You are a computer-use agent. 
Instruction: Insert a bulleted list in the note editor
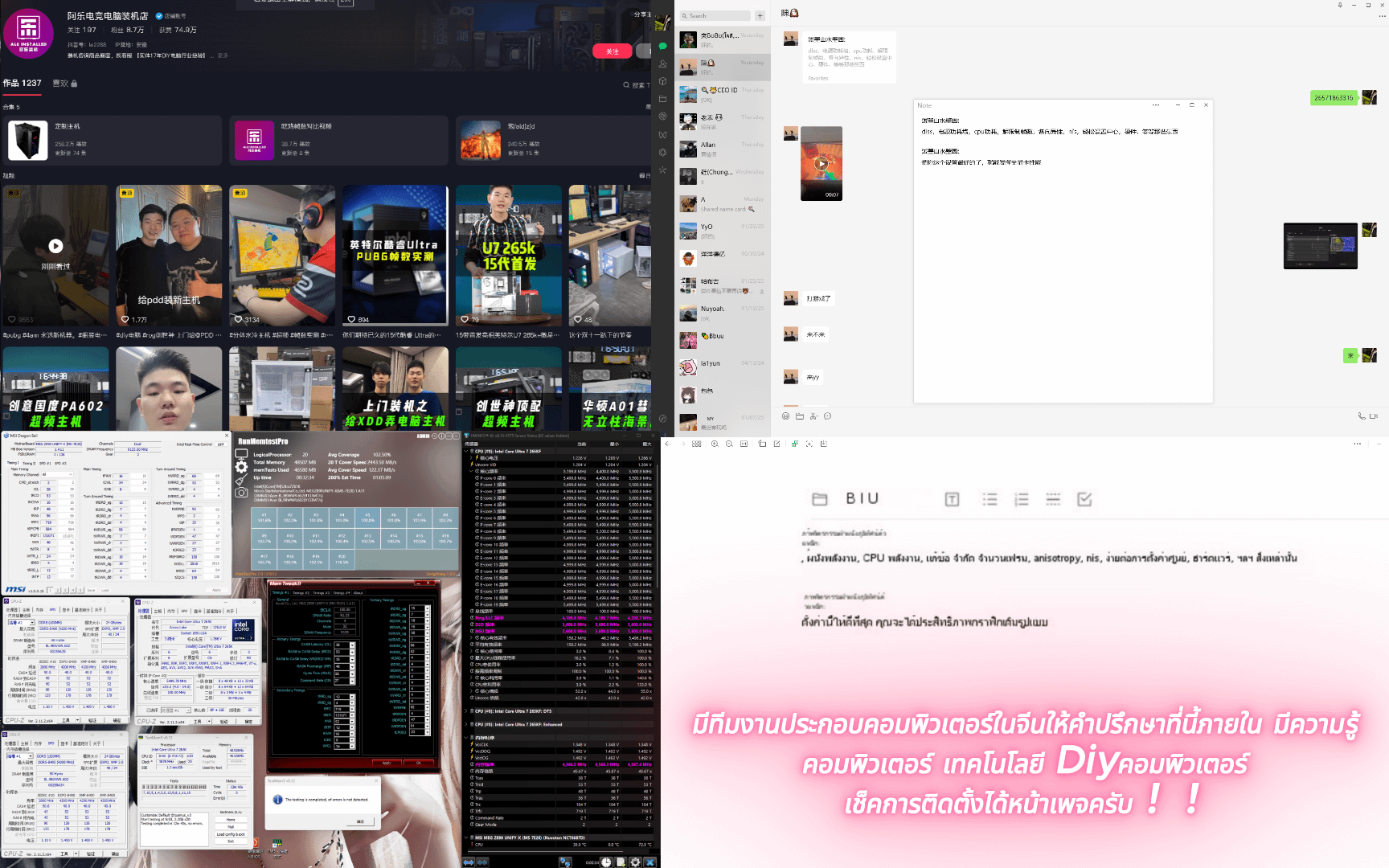click(x=990, y=500)
